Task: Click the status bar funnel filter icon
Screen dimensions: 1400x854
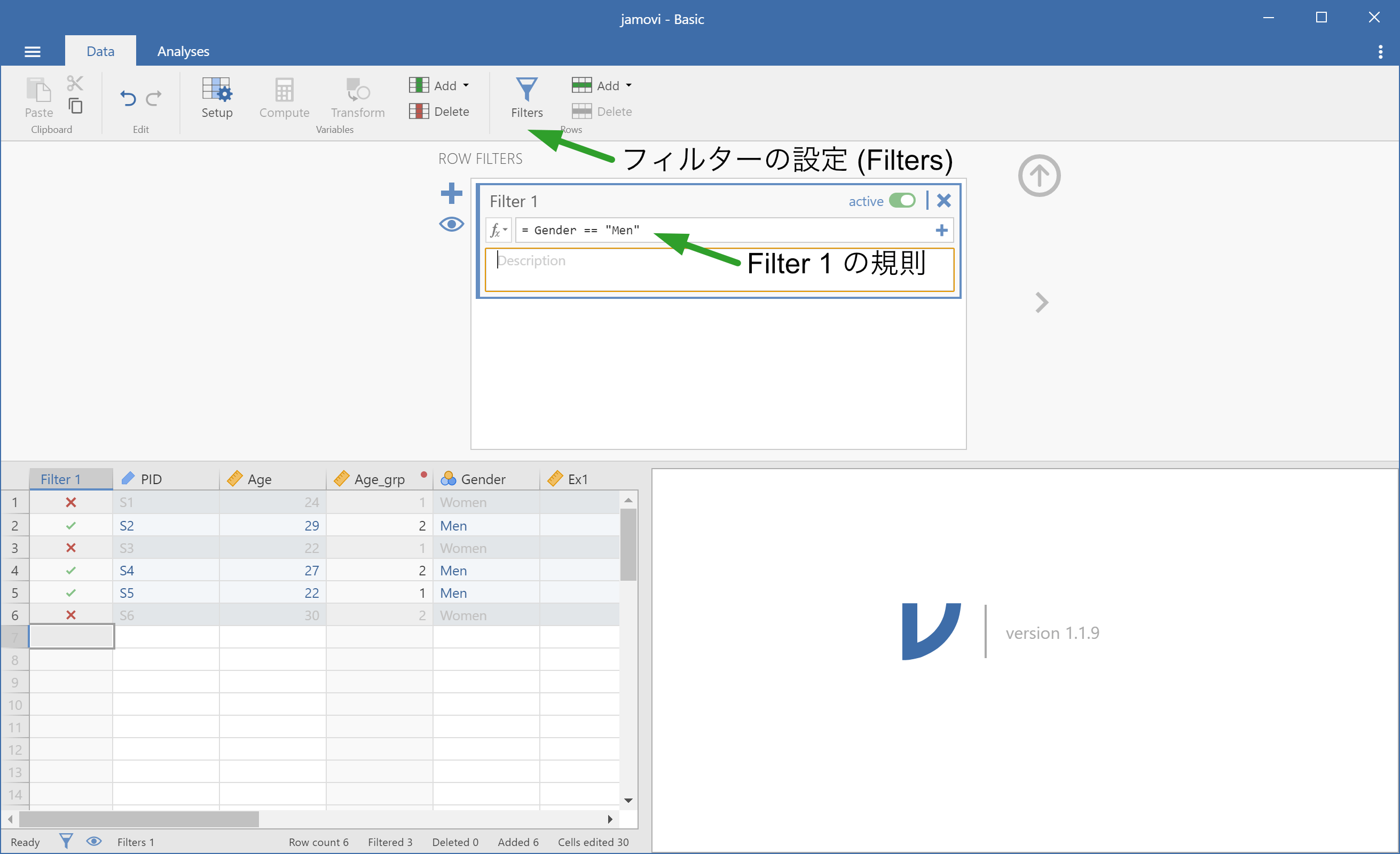Action: (66, 841)
